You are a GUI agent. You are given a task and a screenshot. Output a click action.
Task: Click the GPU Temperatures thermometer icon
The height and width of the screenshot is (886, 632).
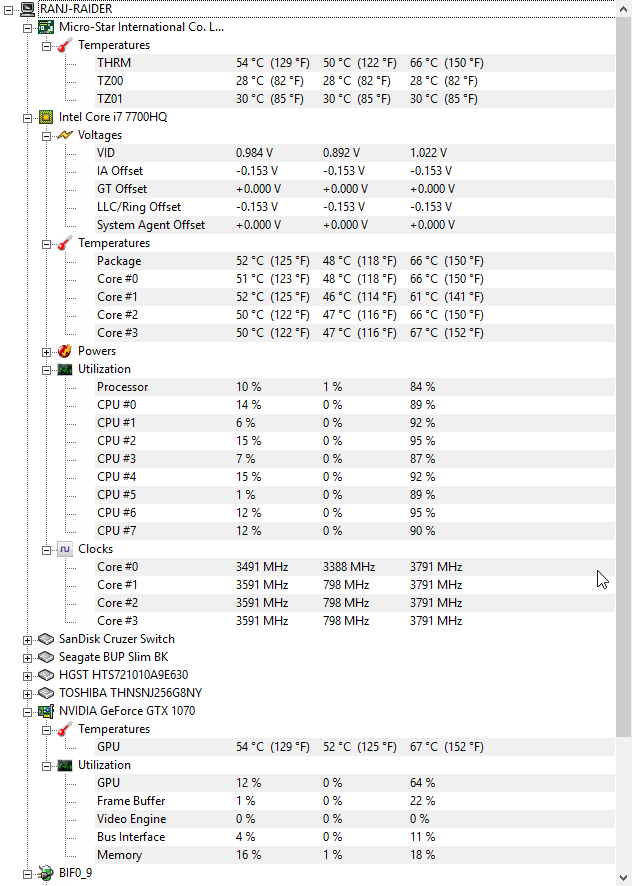click(x=65, y=729)
